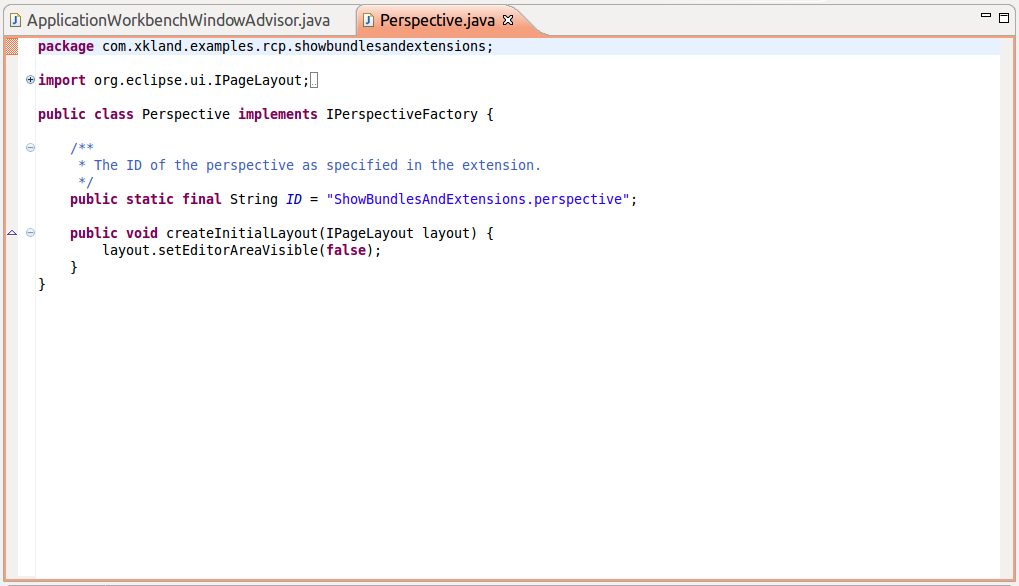The image size is (1019, 586).
Task: Collapse the ID Javadoc comment block
Action: [30, 147]
